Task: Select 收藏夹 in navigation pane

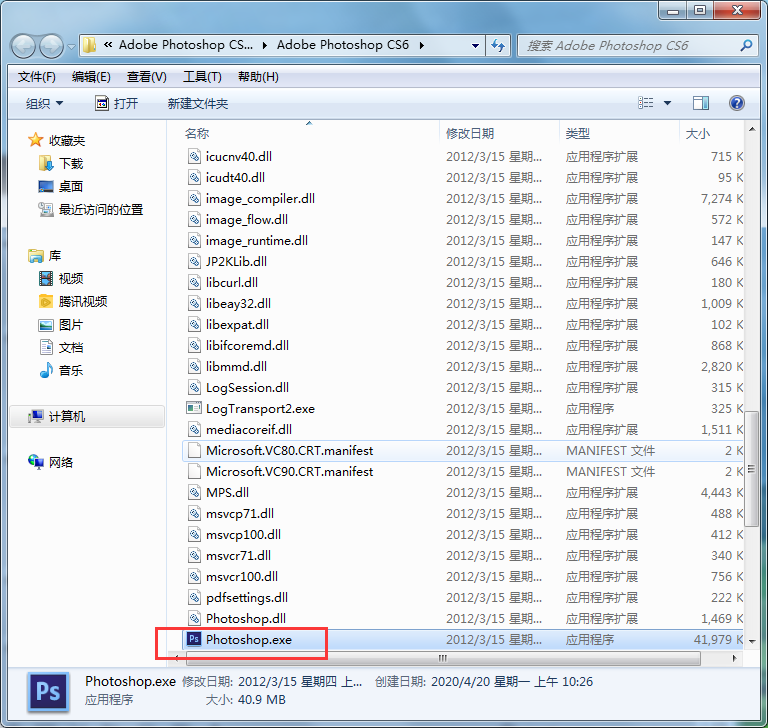Action: point(57,141)
